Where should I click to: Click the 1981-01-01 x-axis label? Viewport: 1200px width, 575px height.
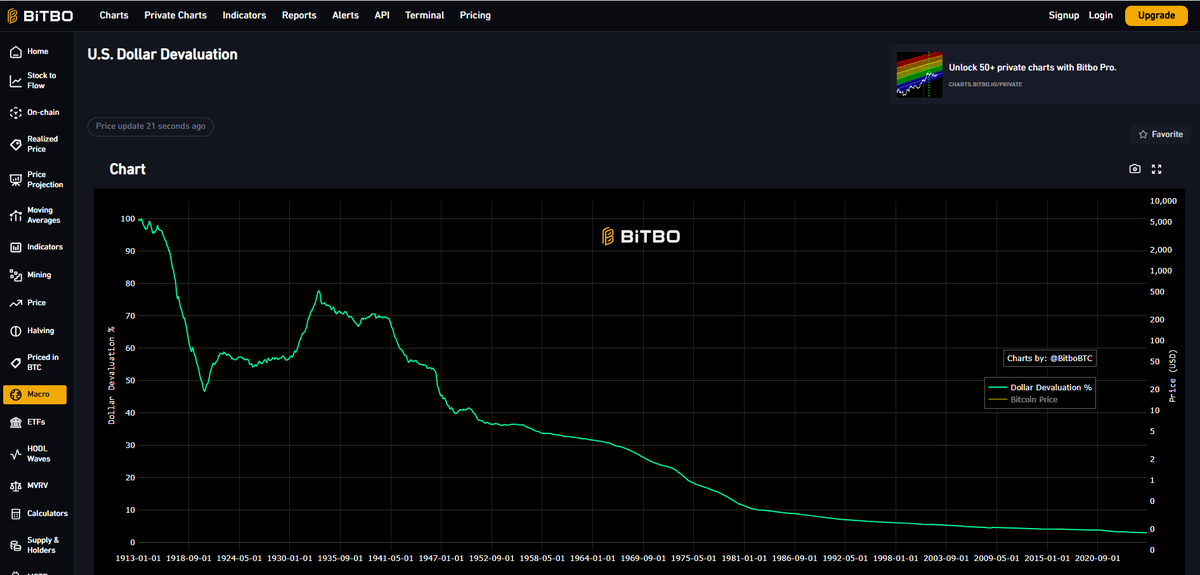[x=744, y=559]
